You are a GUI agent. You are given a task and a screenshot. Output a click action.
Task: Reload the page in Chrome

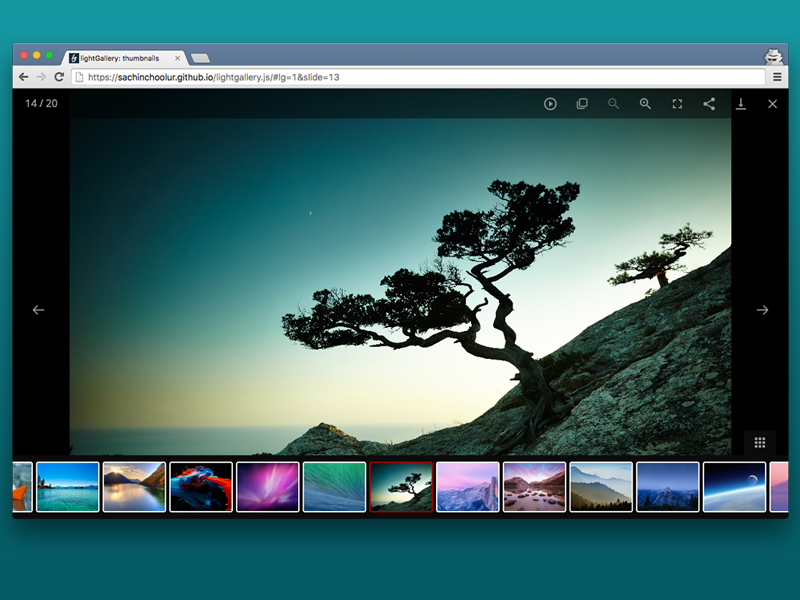coord(57,76)
